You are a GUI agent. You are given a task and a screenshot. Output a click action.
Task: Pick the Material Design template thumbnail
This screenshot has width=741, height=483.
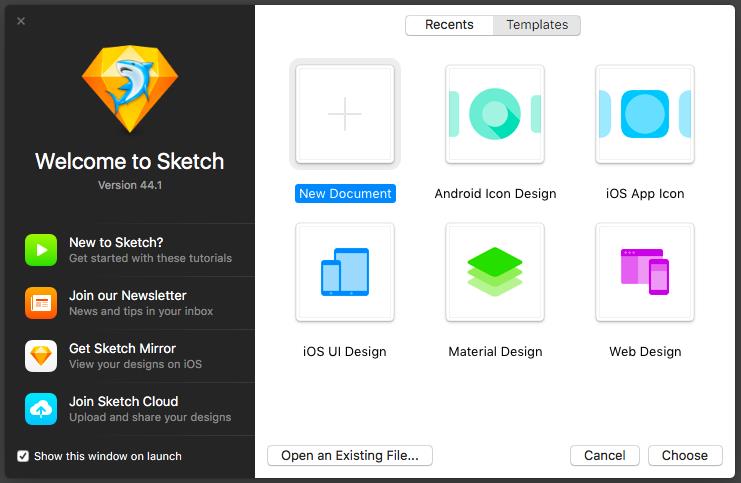click(495, 272)
